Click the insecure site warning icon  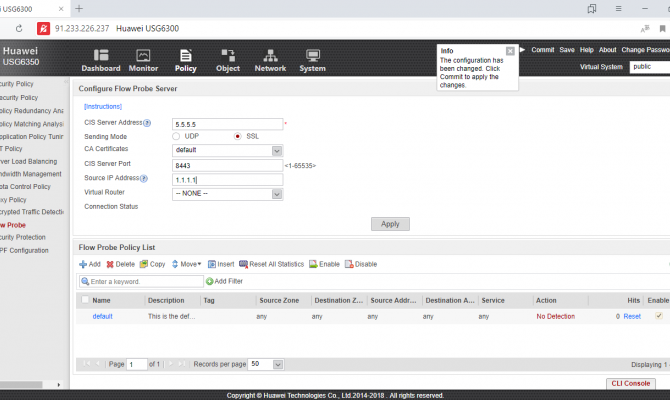pyautogui.click(x=43, y=29)
